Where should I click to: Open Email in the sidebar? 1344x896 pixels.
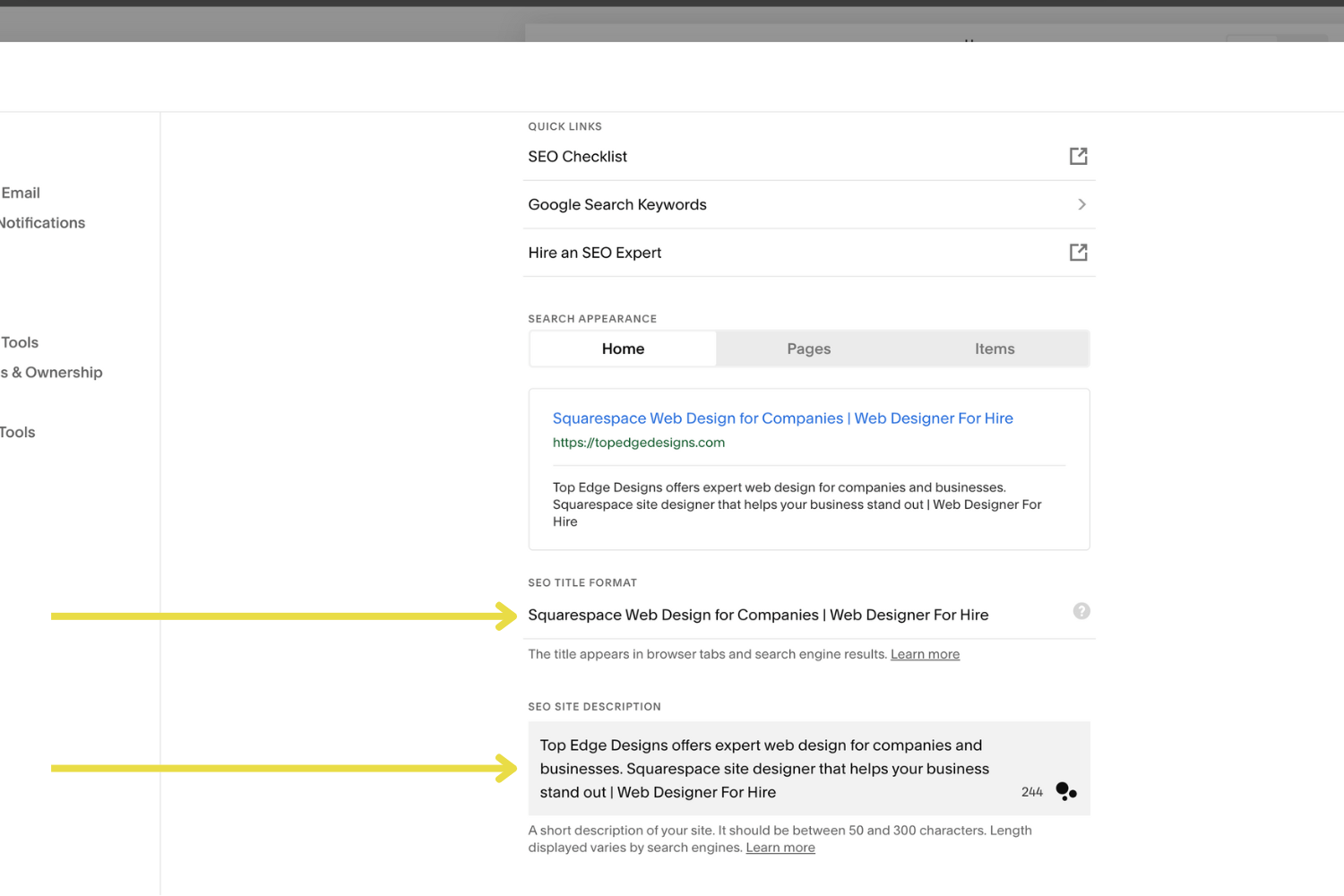(x=21, y=193)
